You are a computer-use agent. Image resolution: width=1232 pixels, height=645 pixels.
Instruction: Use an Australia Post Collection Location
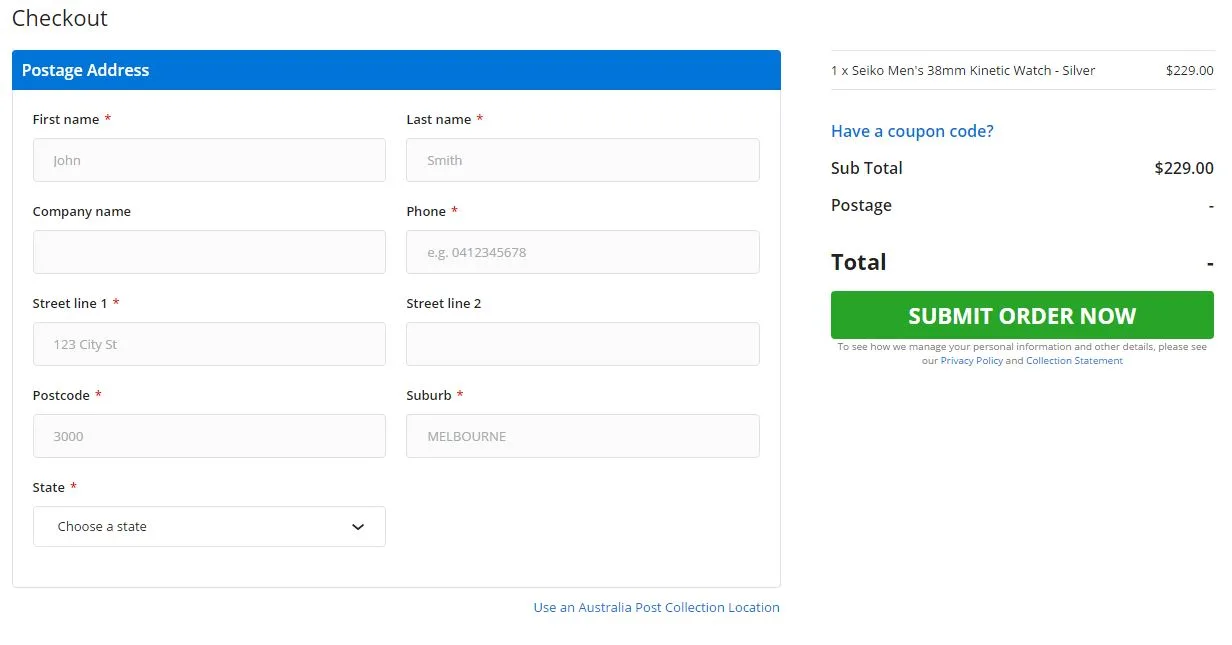pos(656,607)
